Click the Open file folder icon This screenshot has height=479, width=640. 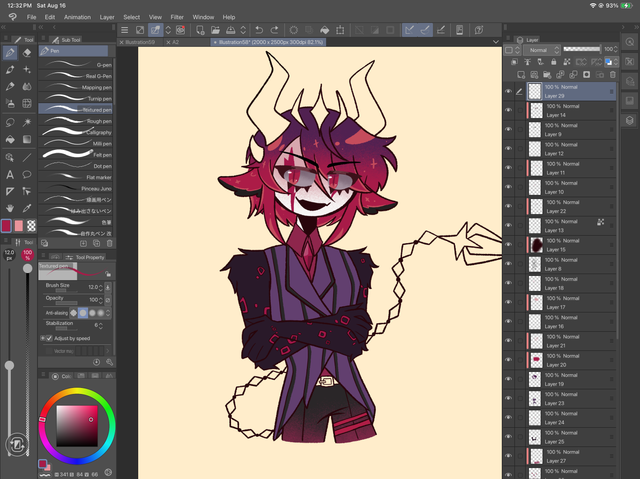(215, 30)
